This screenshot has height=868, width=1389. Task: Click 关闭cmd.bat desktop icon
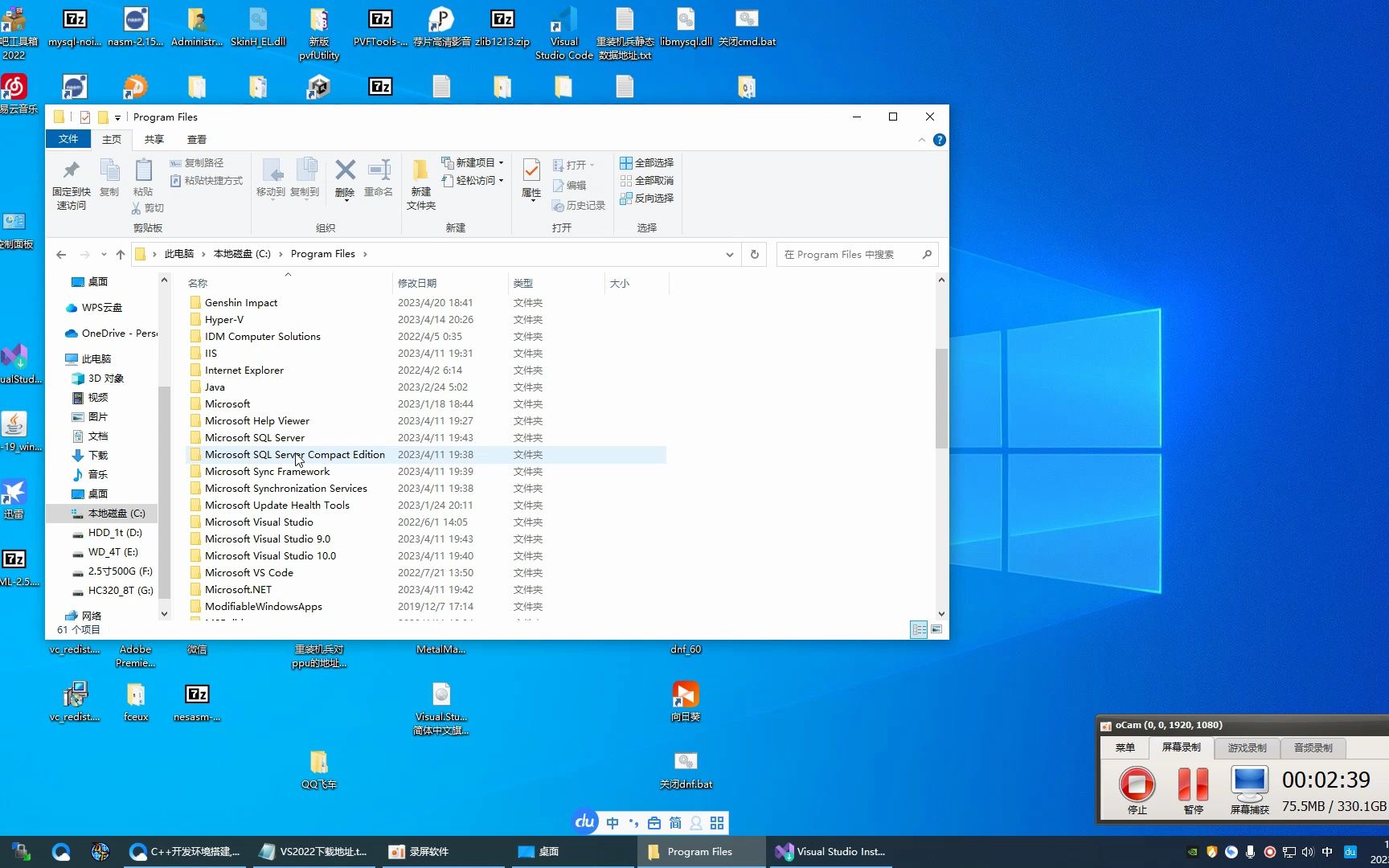(x=747, y=28)
